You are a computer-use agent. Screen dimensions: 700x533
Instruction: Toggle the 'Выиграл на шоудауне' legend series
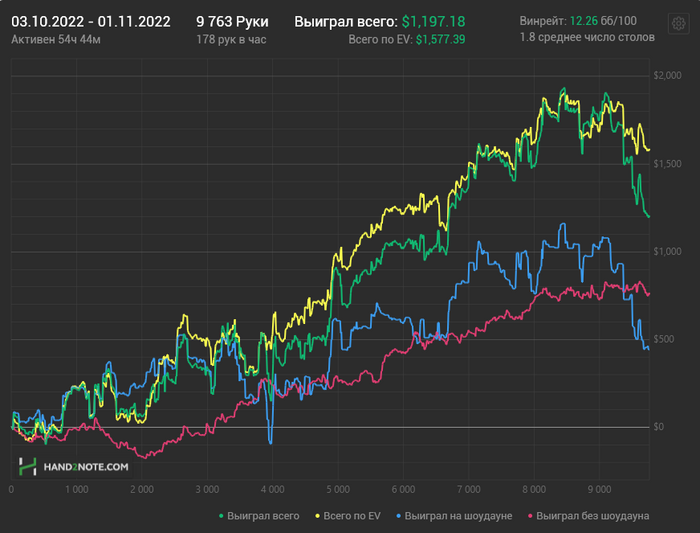[454, 516]
